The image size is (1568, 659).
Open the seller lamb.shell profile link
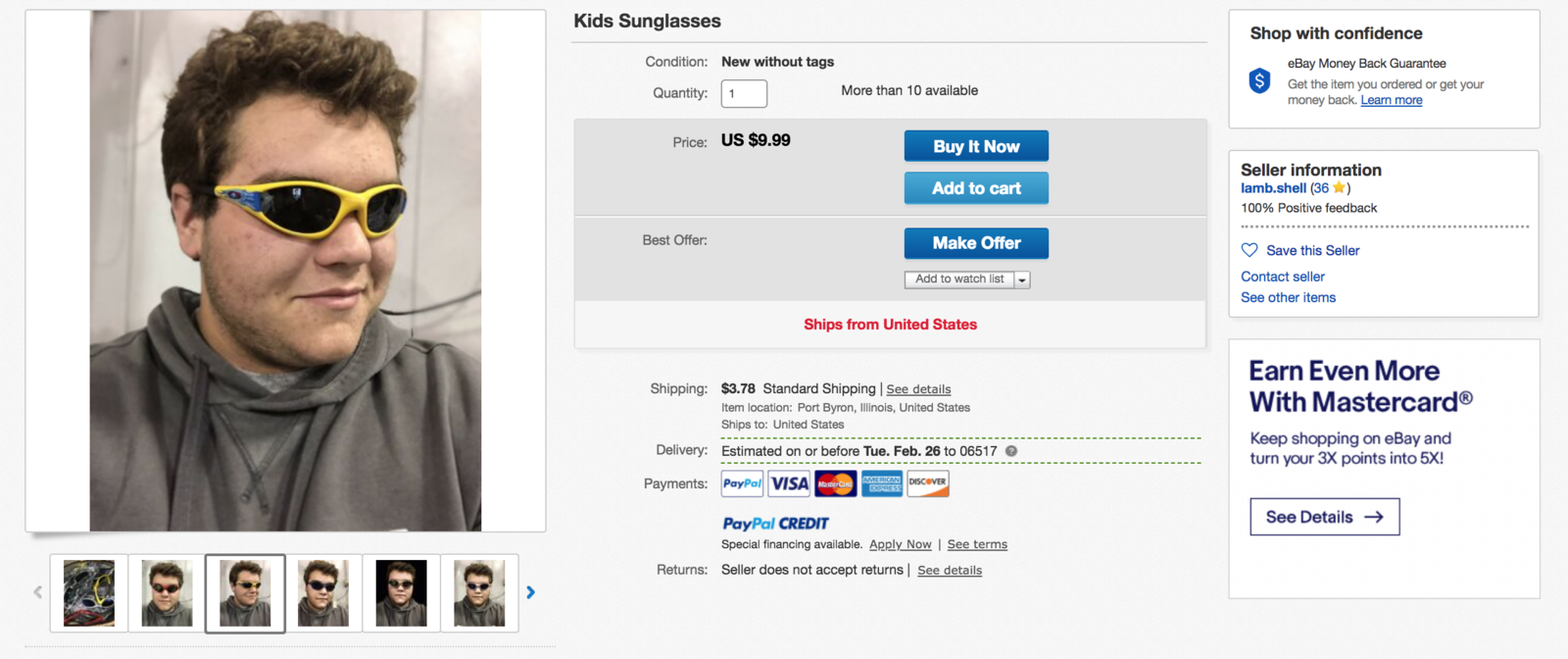coord(1273,188)
